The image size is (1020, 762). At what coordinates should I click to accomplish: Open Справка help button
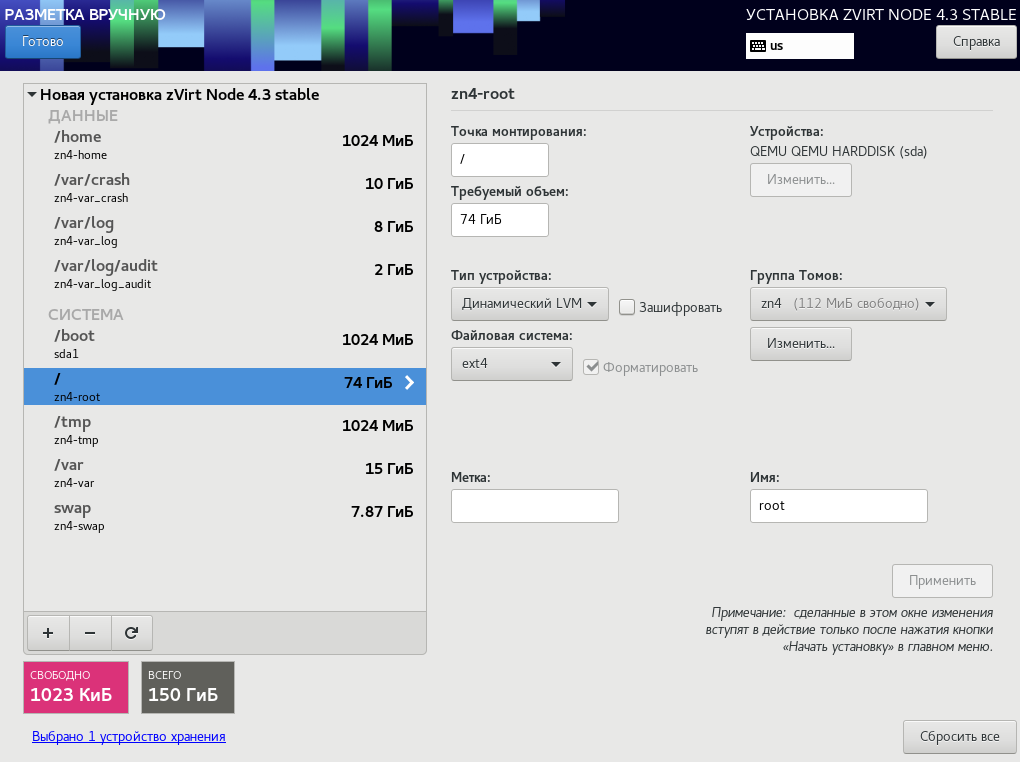click(x=976, y=42)
